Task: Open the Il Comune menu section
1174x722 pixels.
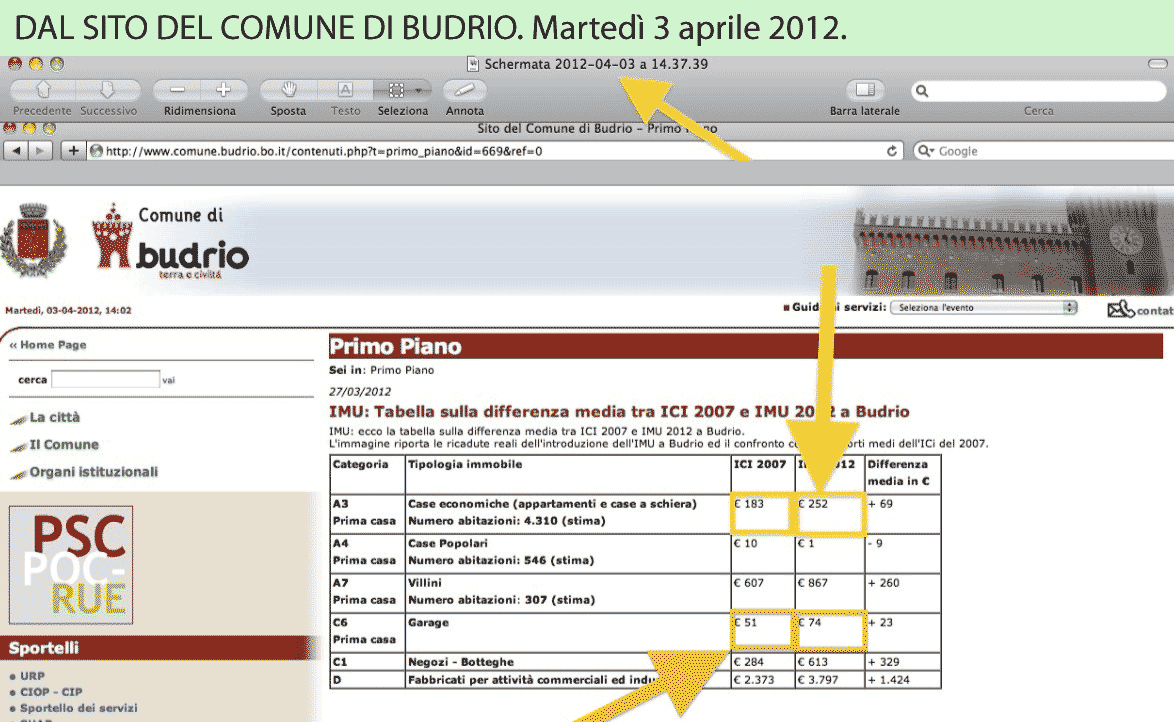Action: pos(64,444)
